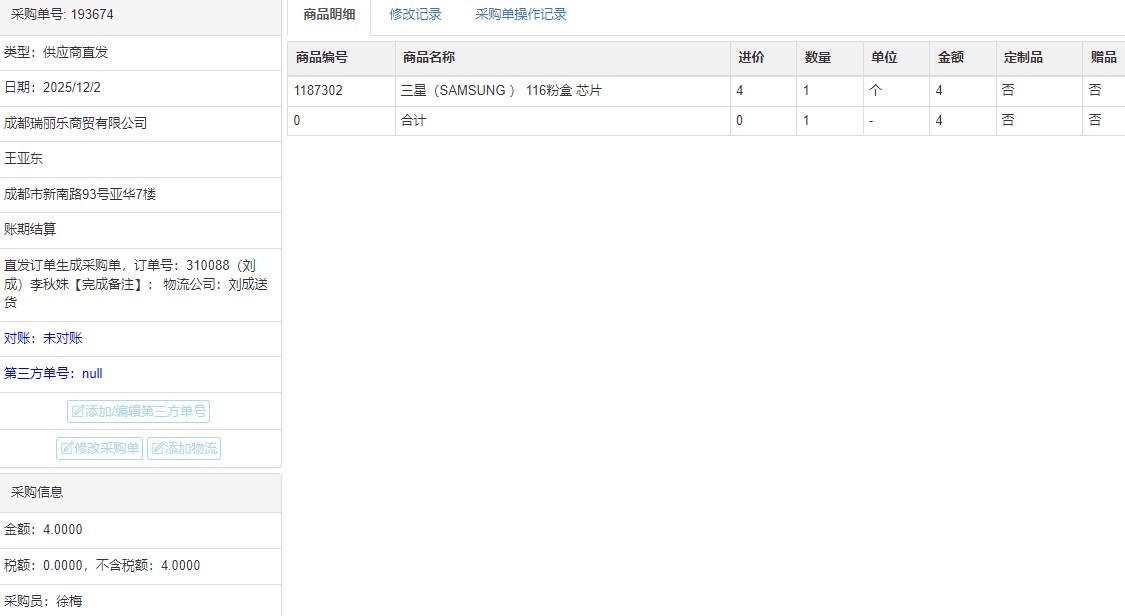The width and height of the screenshot is (1125, 616).
Task: Click the 金额 column header
Action: pos(950,58)
